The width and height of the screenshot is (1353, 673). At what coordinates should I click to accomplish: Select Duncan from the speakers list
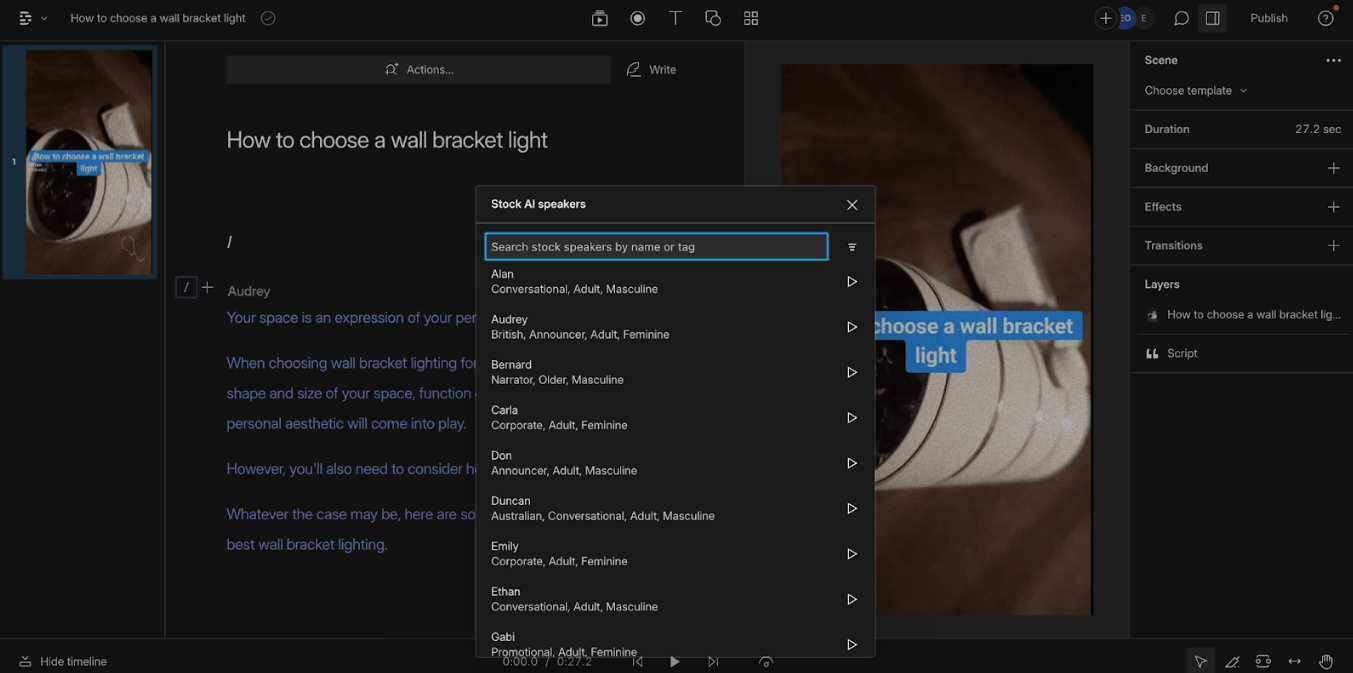coord(602,508)
